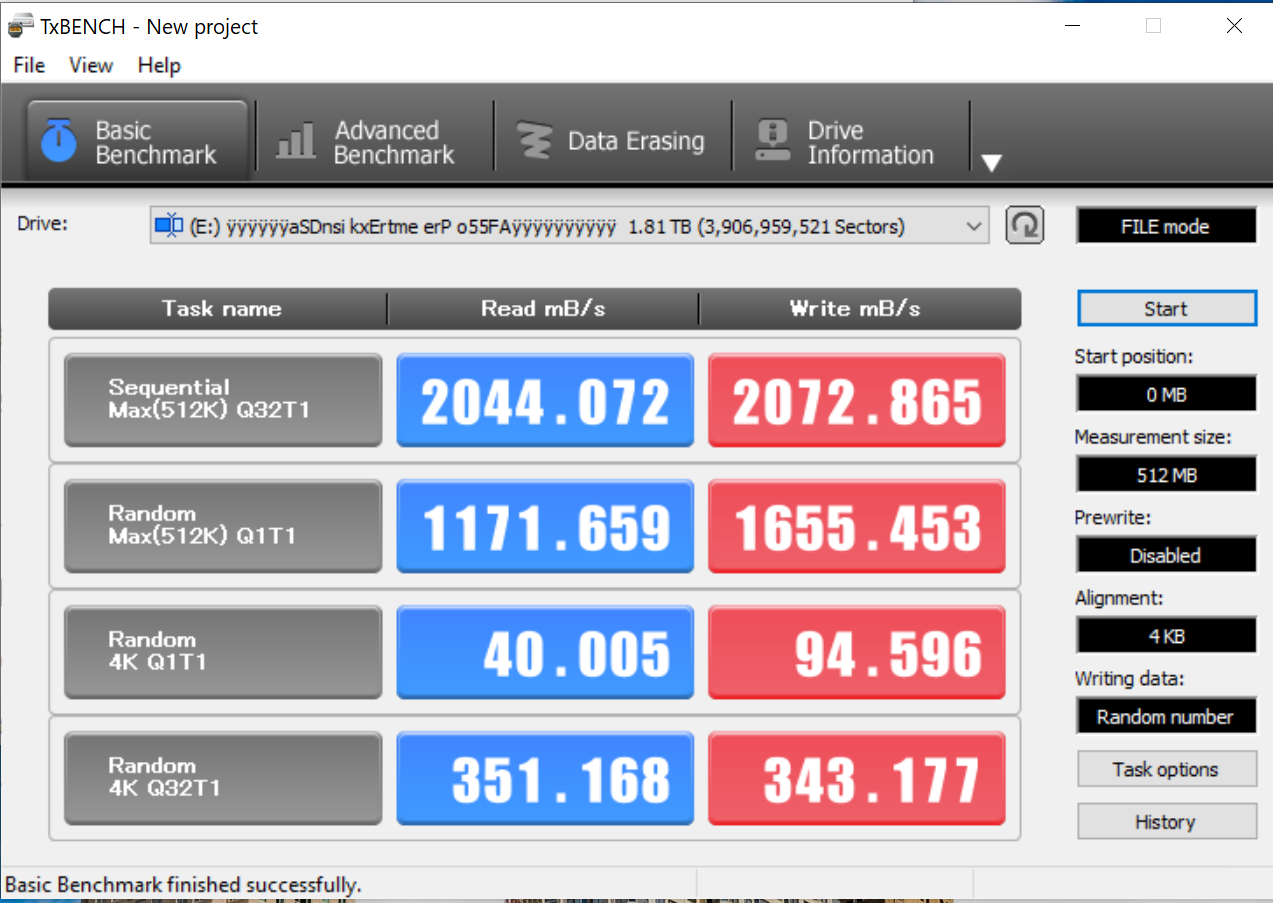Select the Random 4K Q1T1 task button
This screenshot has width=1273, height=903.
(222, 651)
